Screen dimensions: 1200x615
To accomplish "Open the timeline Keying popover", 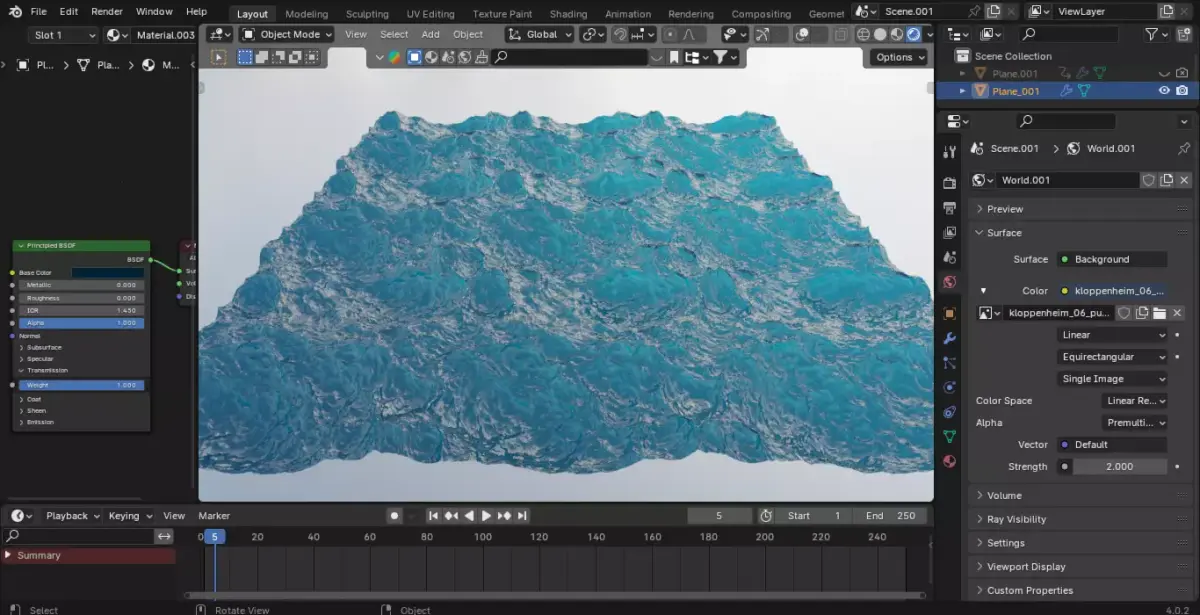I will [130, 516].
